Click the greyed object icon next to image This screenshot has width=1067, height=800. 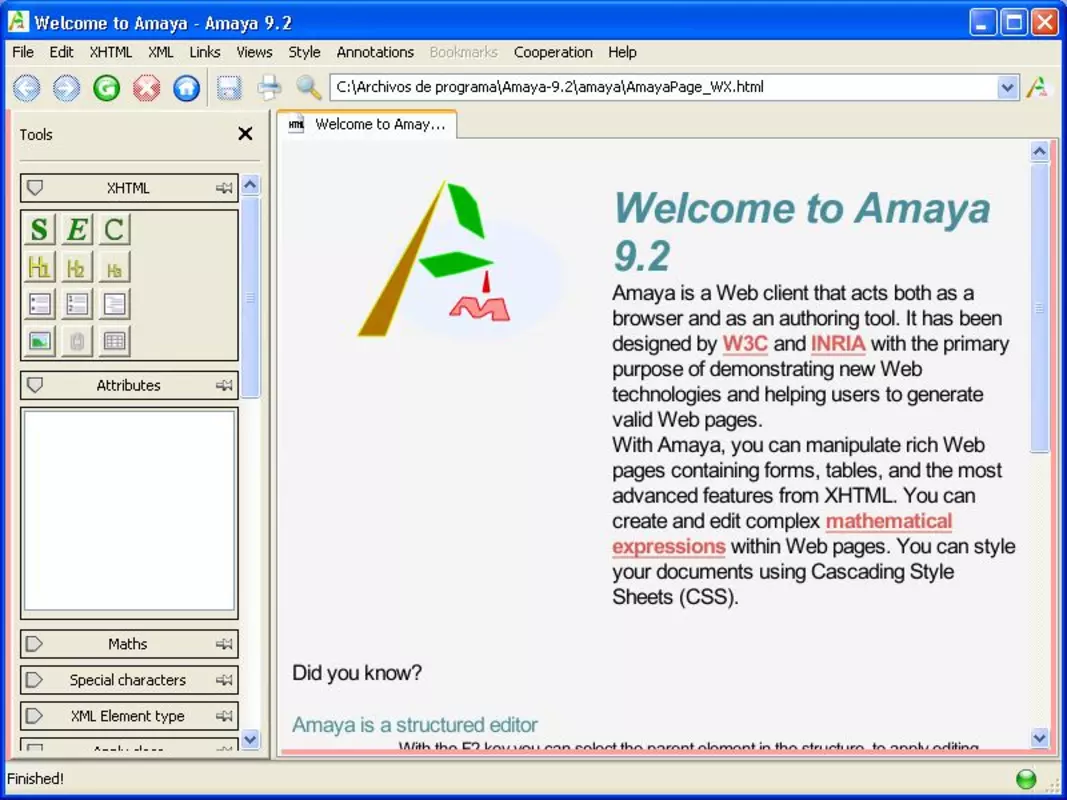76,341
